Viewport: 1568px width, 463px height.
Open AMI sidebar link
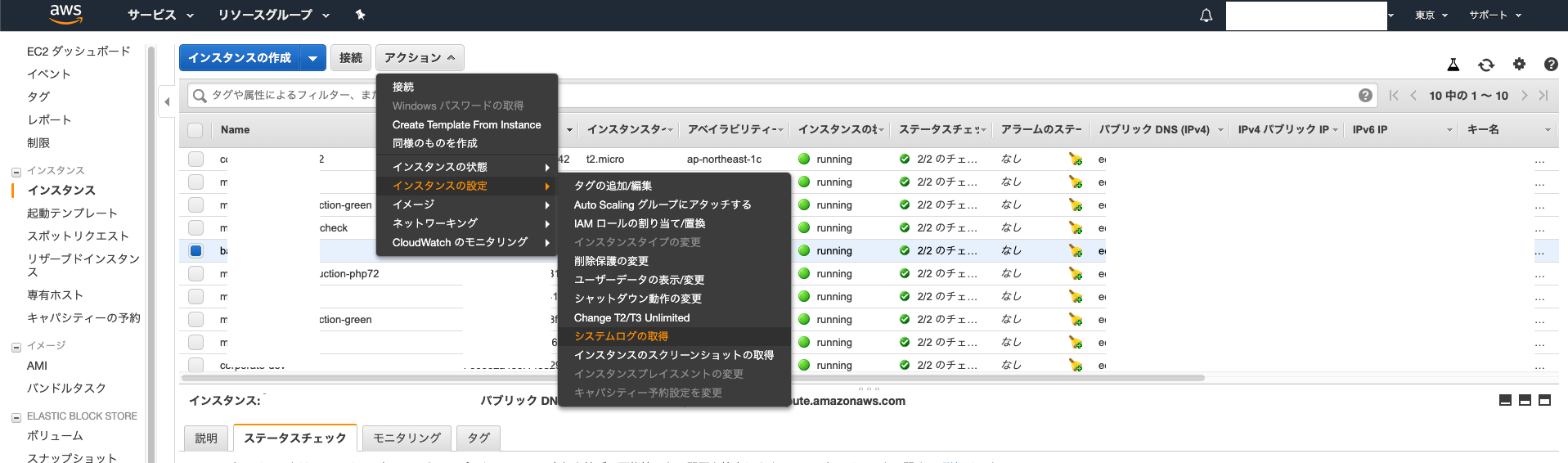[37, 366]
